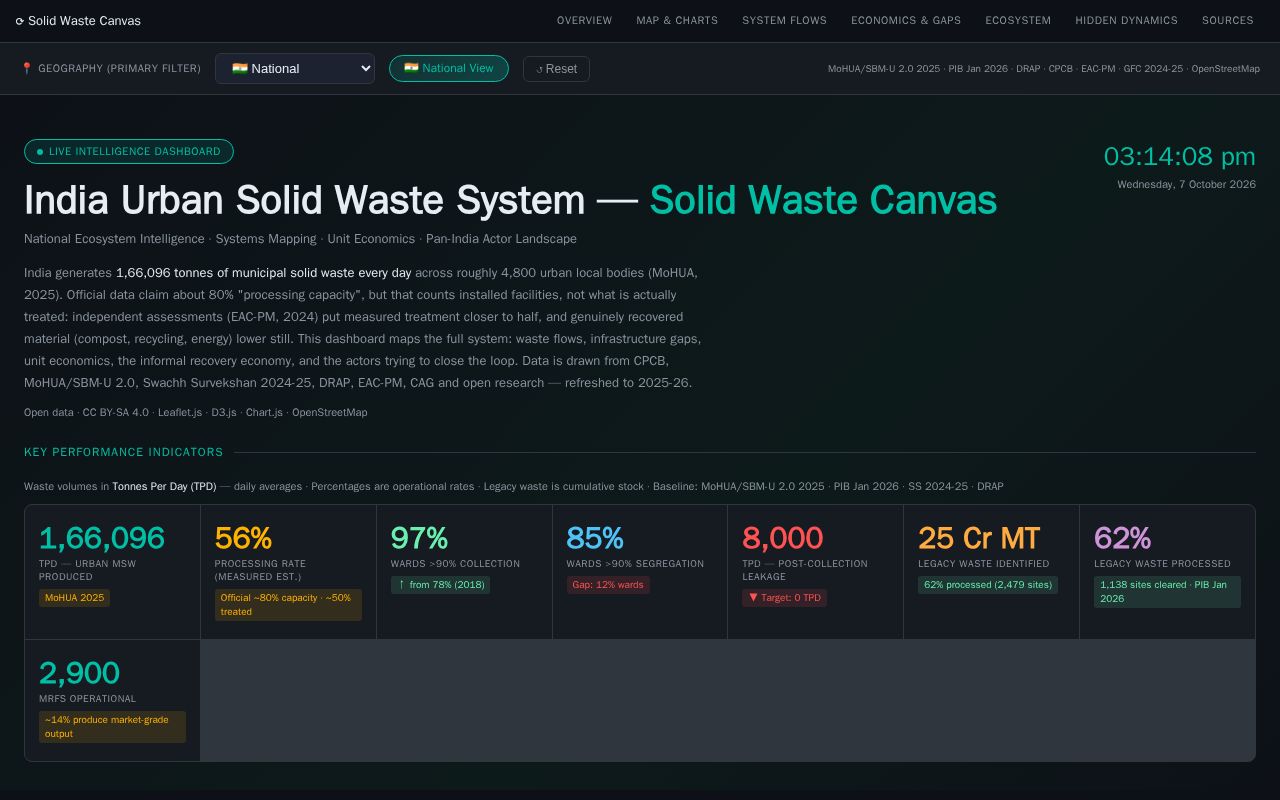Click the 62% processed (2,479 sites) badge
Image resolution: width=1280 pixels, height=800 pixels.
[x=988, y=585]
